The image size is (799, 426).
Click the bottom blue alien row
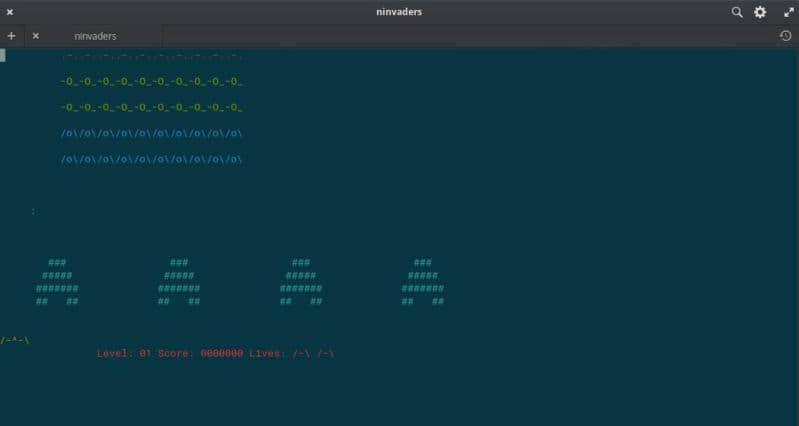(152, 159)
